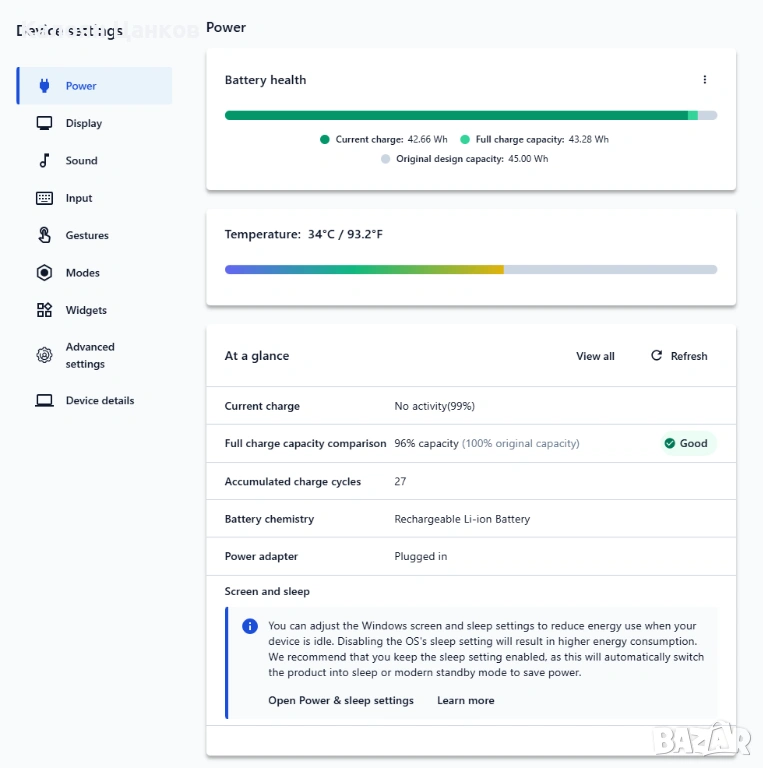Click the Gestures hand icon
This screenshot has height=768, width=763.
coord(44,235)
